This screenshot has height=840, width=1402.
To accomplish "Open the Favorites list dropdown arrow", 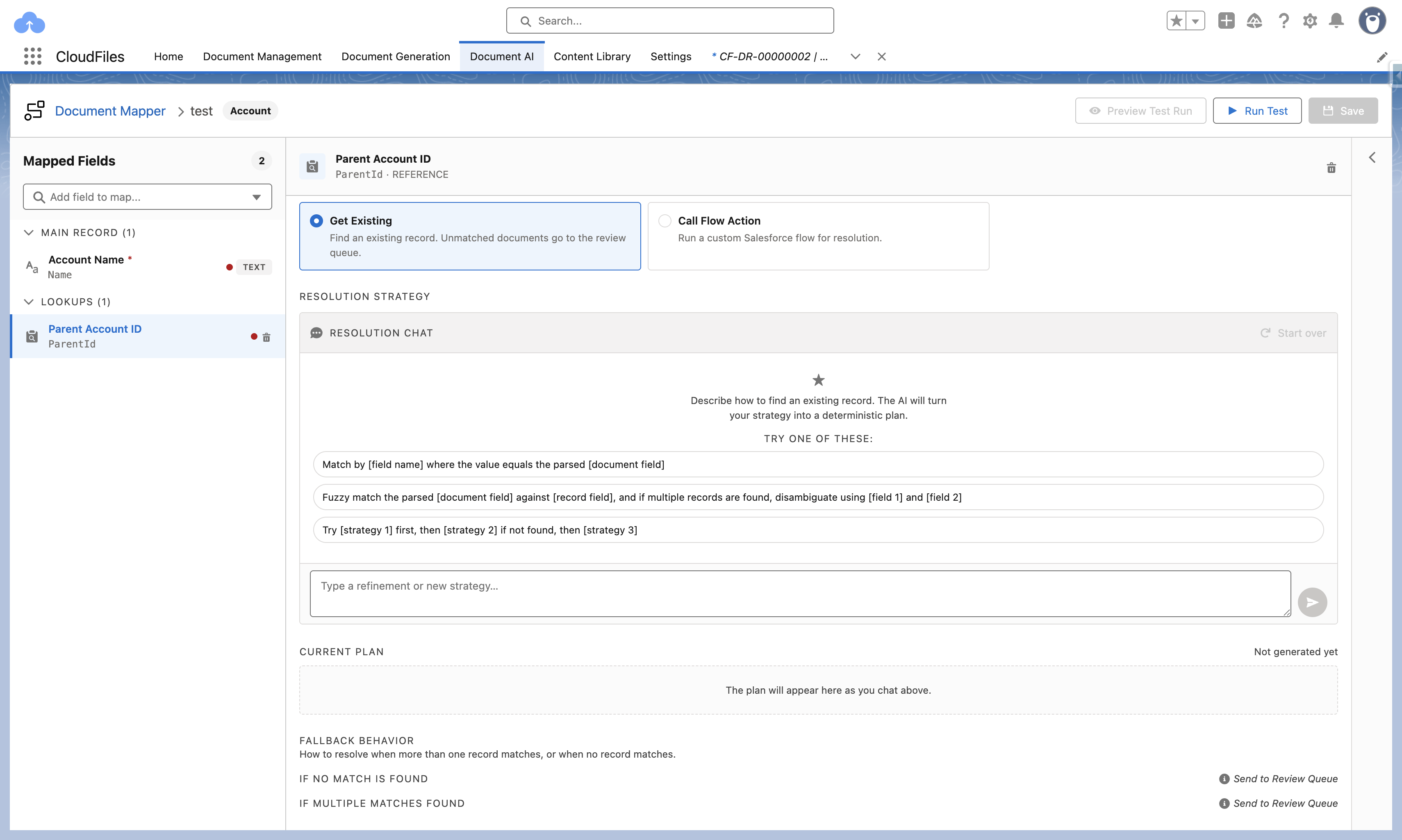I will click(1195, 21).
